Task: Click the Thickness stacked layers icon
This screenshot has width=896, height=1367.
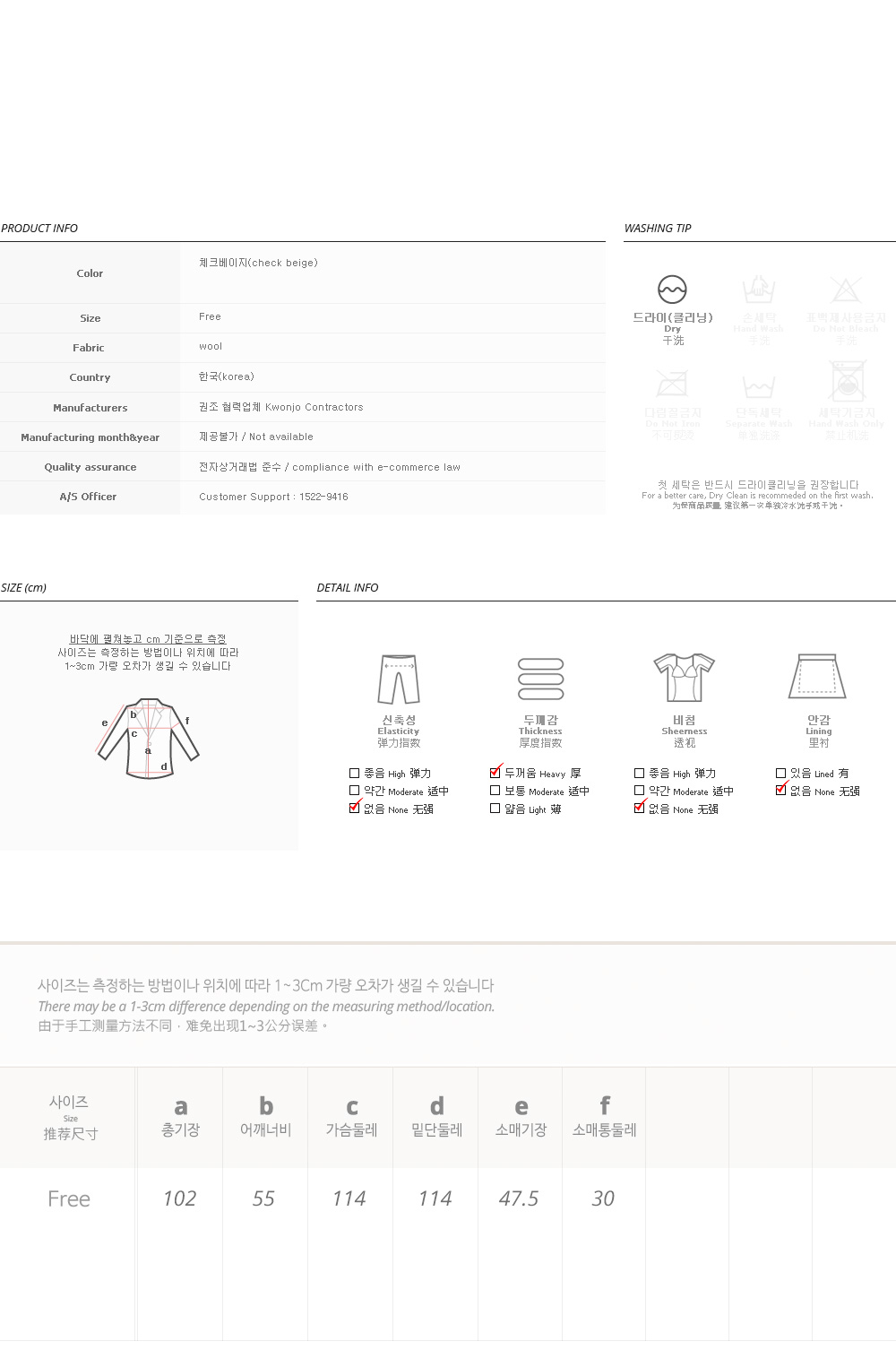Action: (541, 679)
